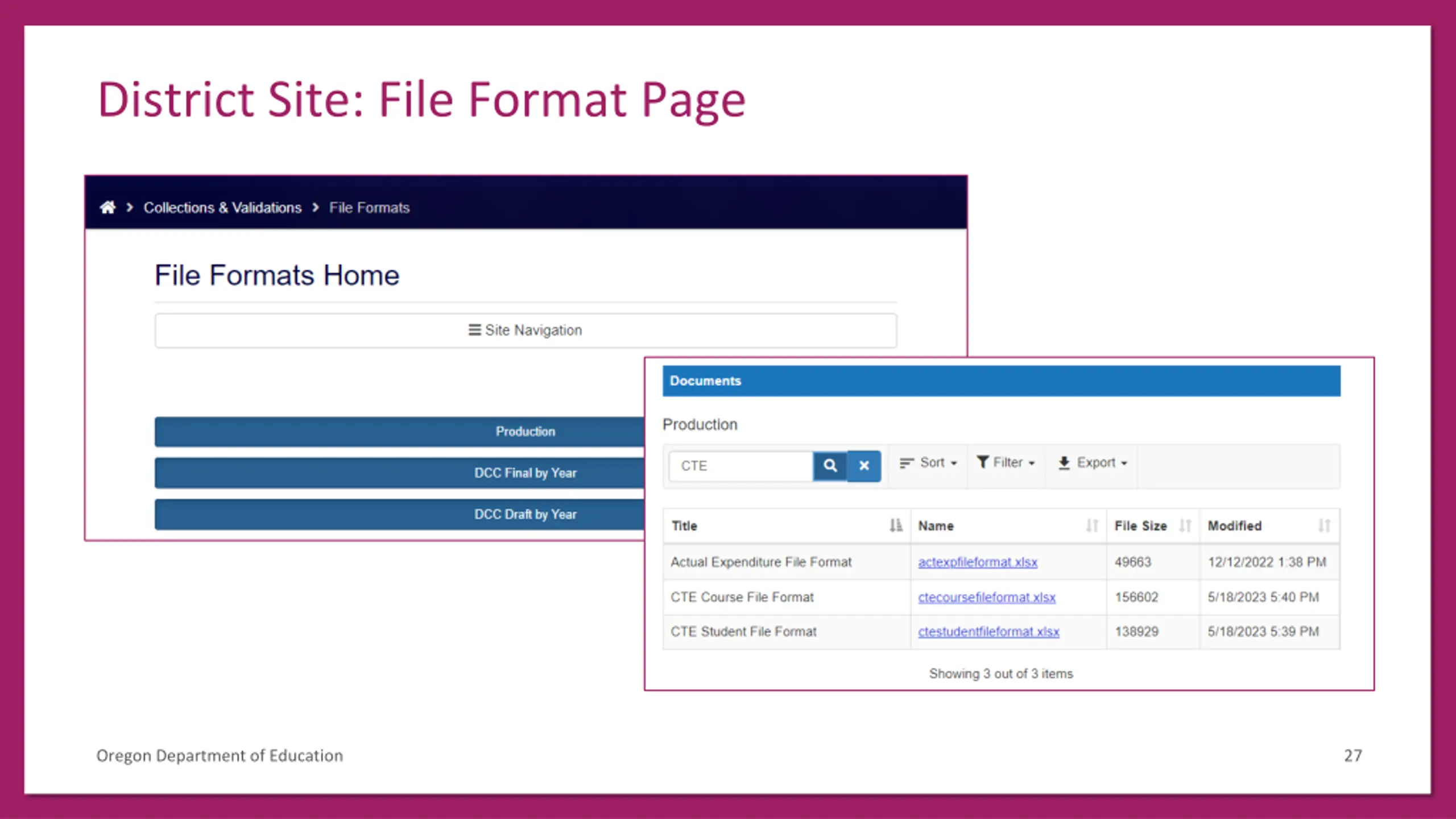
Task: Open the Filter dropdown
Action: [1006, 463]
